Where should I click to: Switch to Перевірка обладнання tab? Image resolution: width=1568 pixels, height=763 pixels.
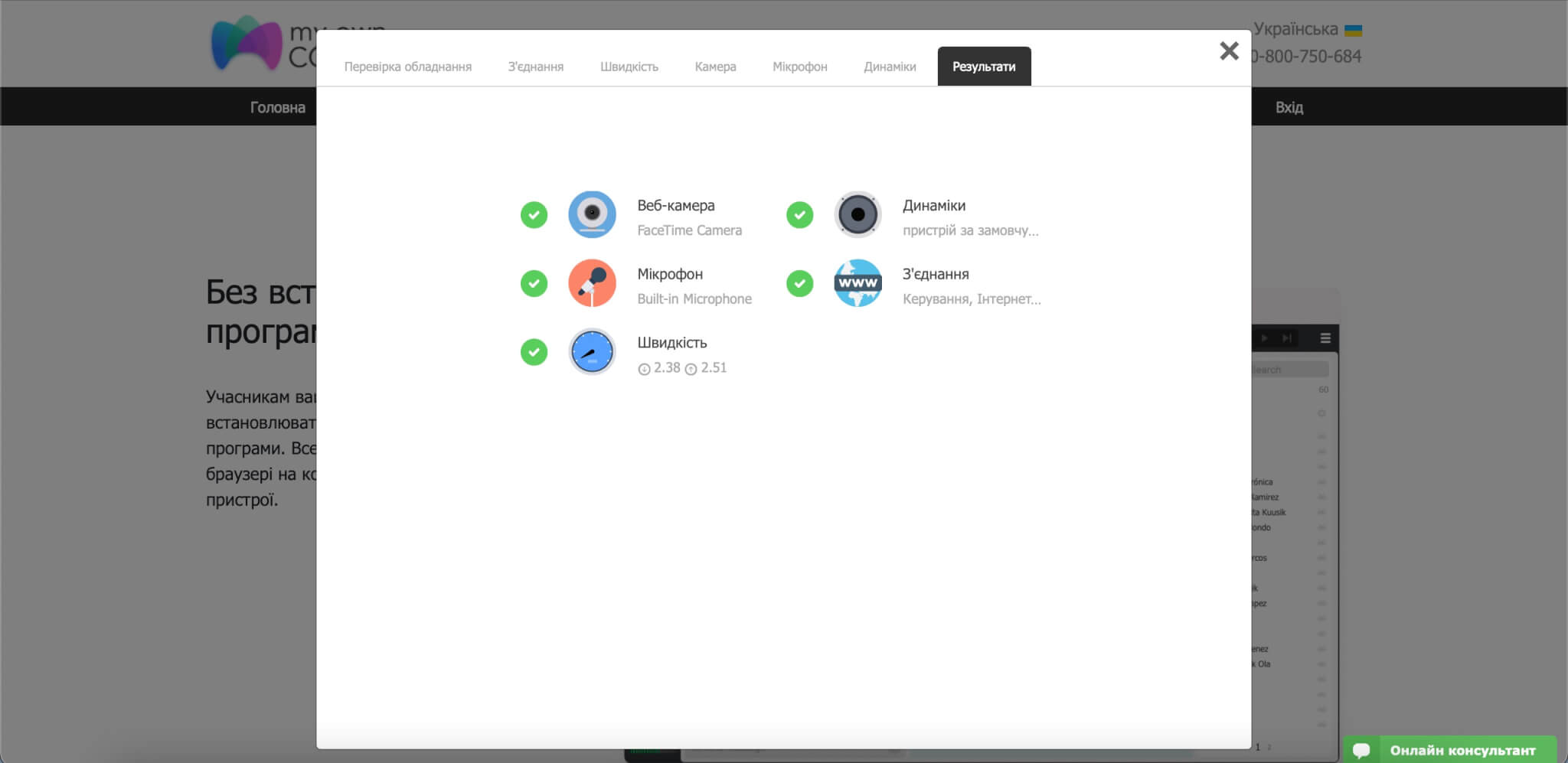(x=407, y=67)
